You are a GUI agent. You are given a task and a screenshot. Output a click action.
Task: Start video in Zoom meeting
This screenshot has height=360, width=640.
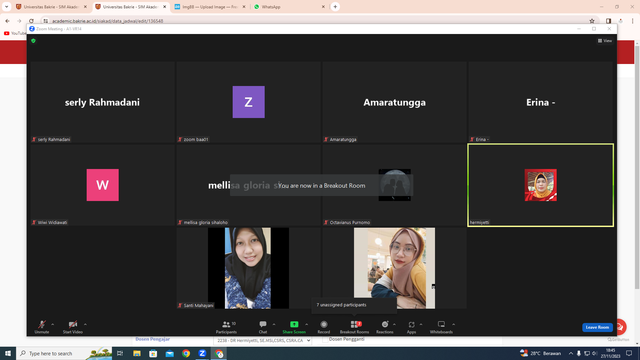(73, 327)
